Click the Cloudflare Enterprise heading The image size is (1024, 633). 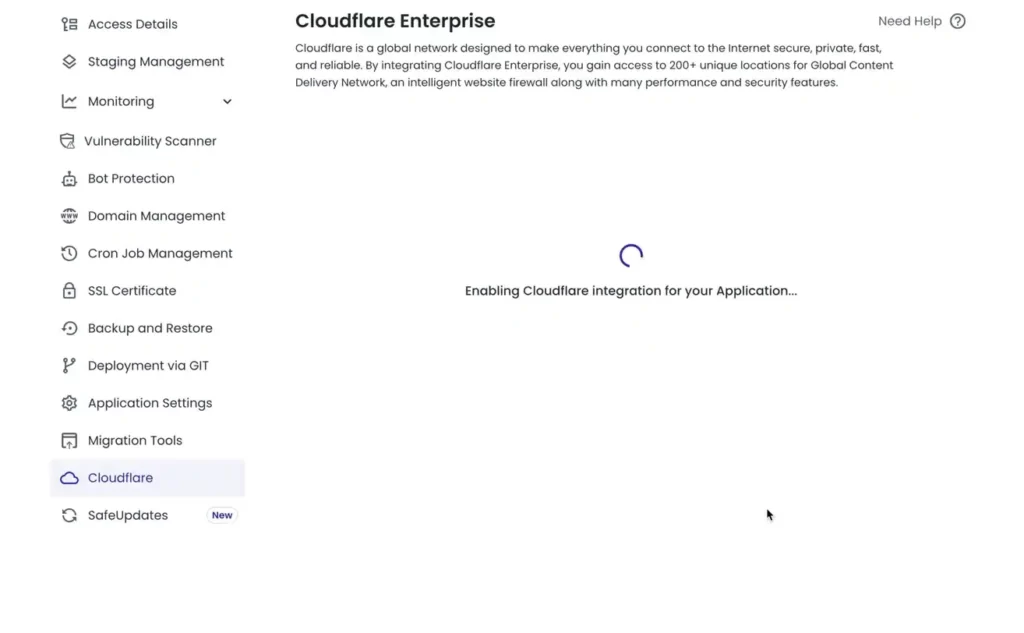395,21
